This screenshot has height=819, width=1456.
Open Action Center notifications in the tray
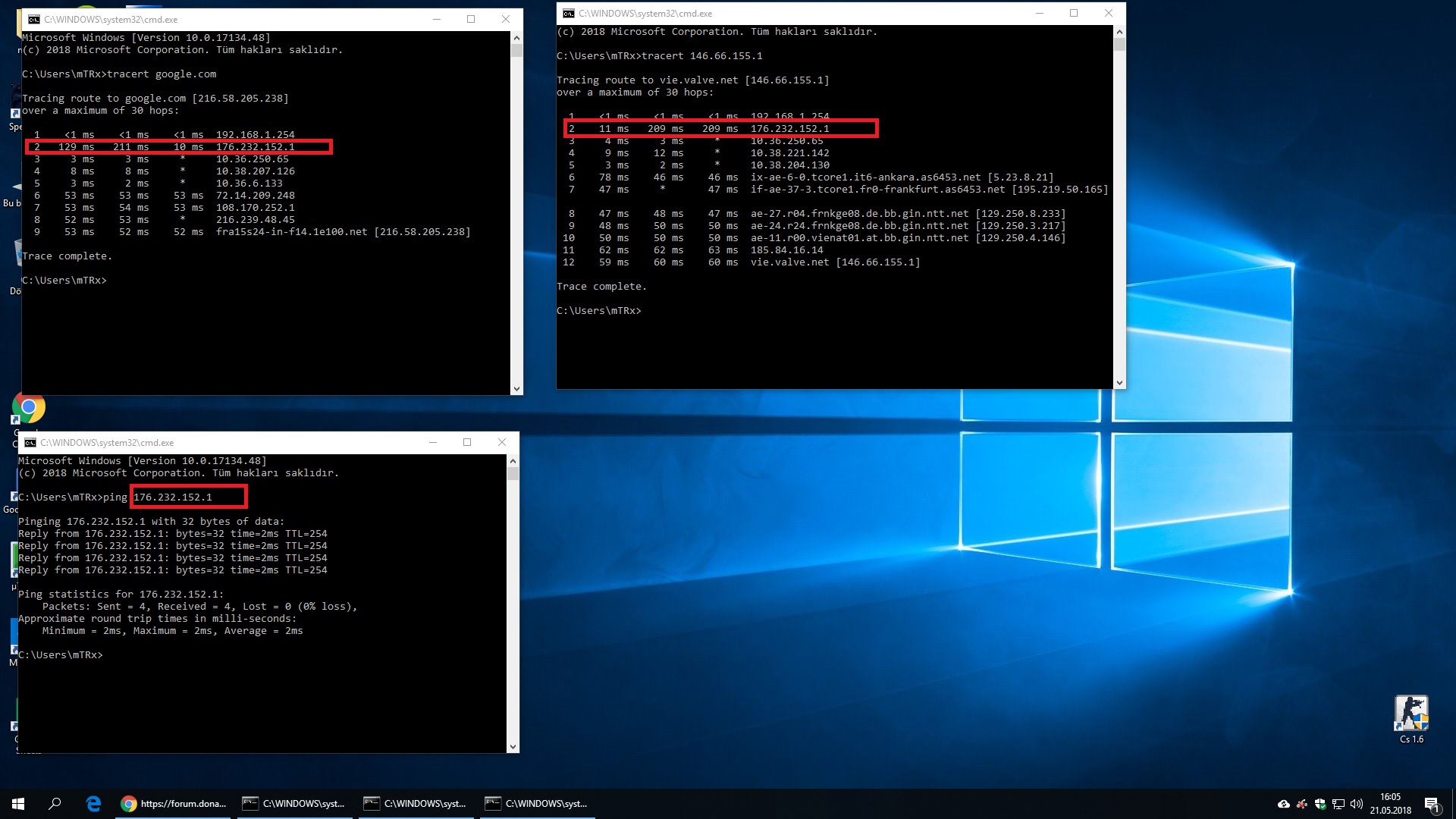(x=1434, y=804)
